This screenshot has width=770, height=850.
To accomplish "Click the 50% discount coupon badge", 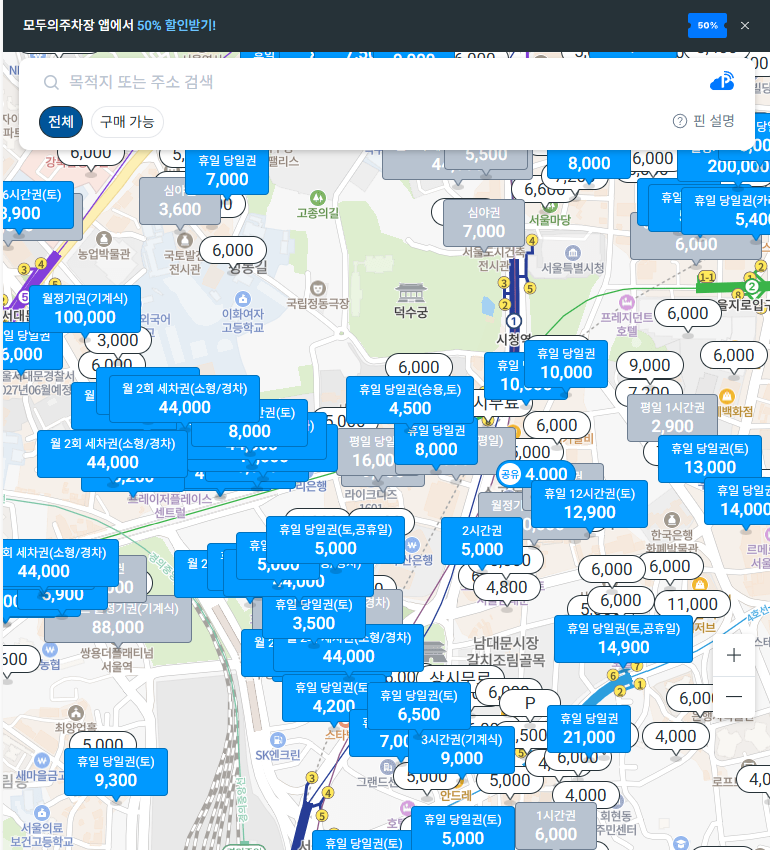I will pos(707,25).
